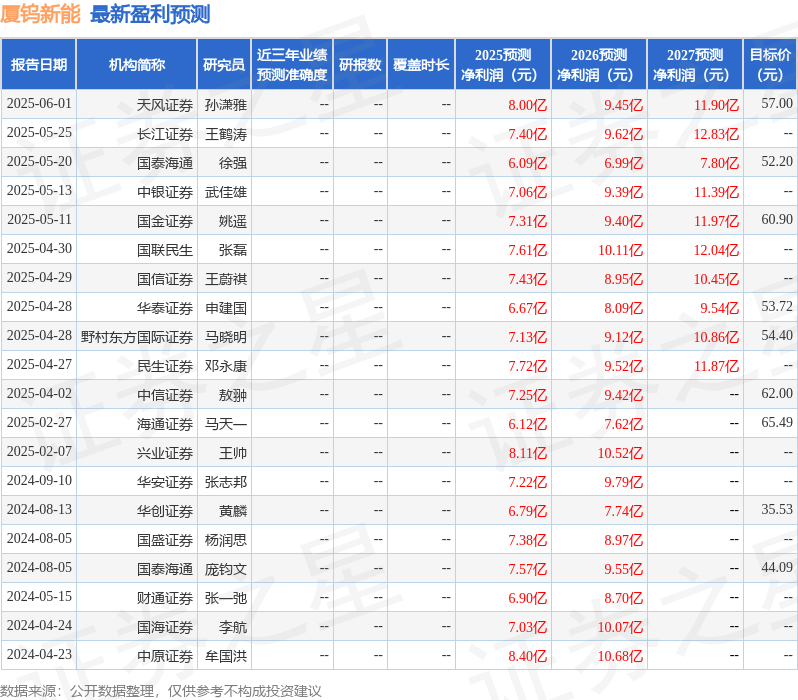This screenshot has height=700, width=798.
Task: Select analyst 张志邦
Action: 226,482
